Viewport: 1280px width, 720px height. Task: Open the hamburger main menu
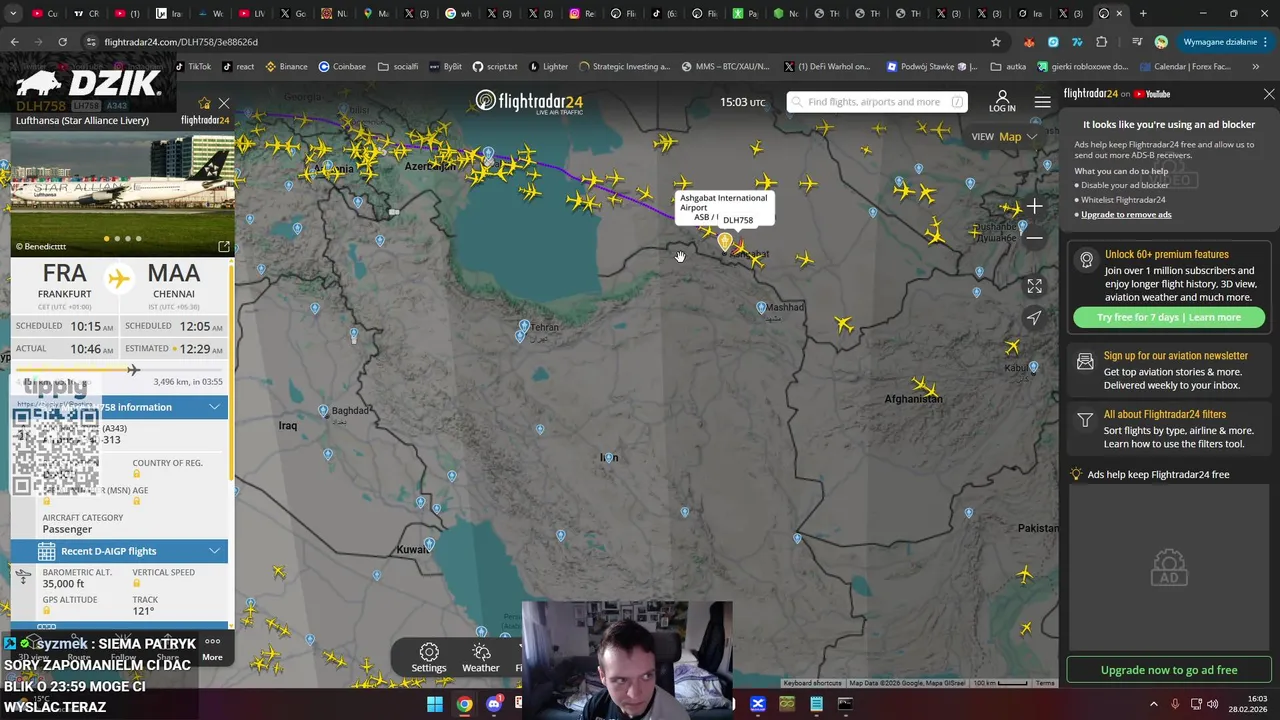coord(1043,102)
